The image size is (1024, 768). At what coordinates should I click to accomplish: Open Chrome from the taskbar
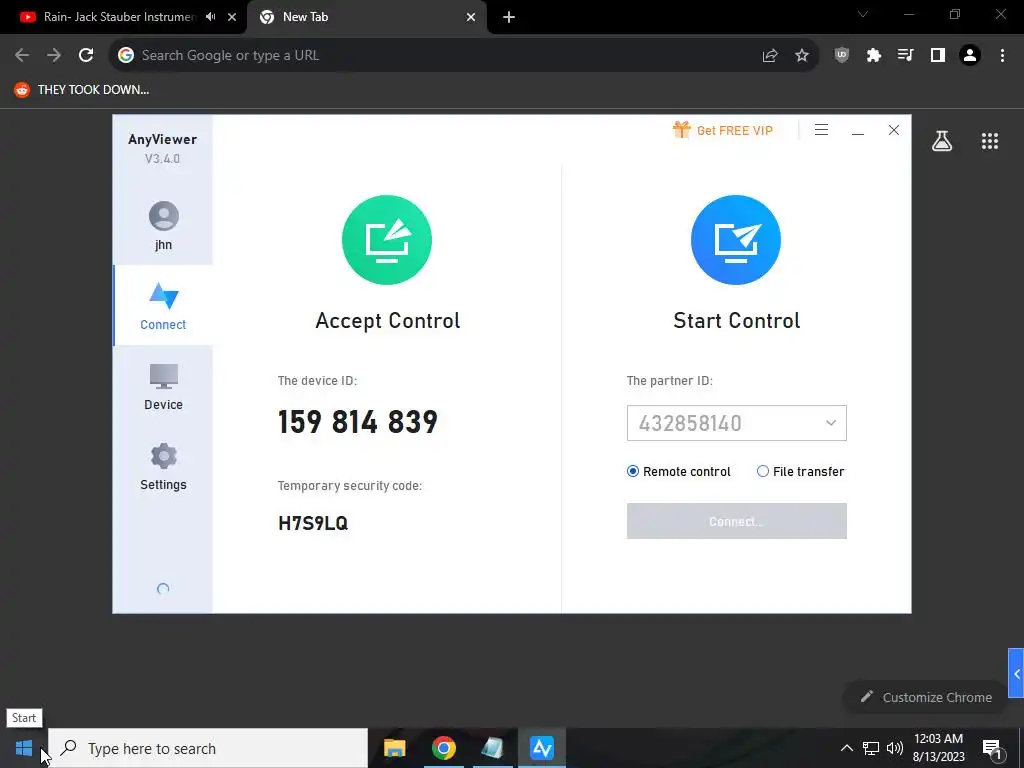pyautogui.click(x=443, y=748)
